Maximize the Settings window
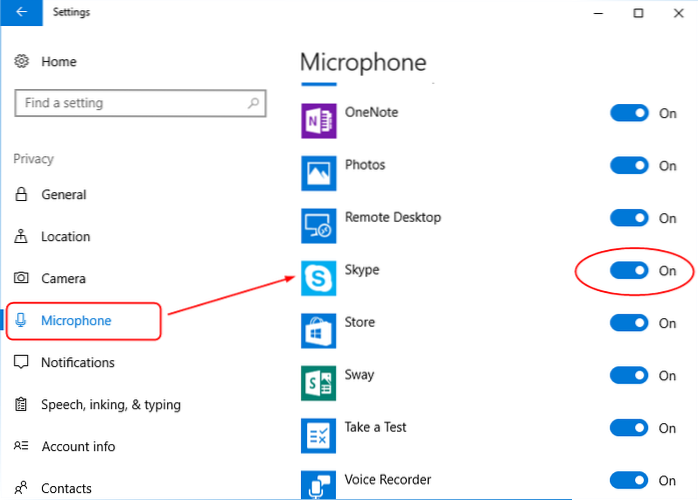 point(638,13)
